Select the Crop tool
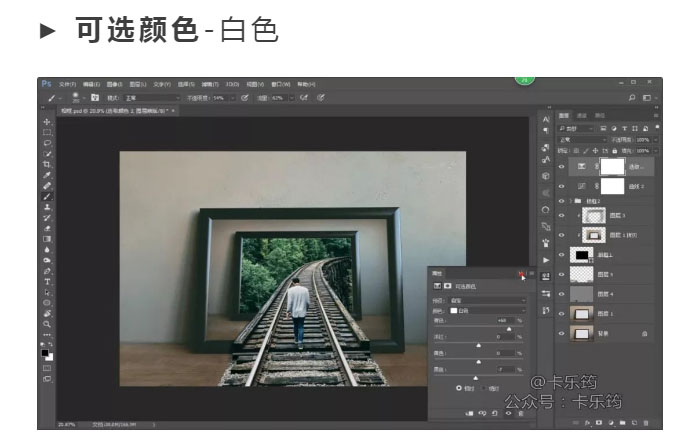Screen dimensions: 700x432 [47, 164]
